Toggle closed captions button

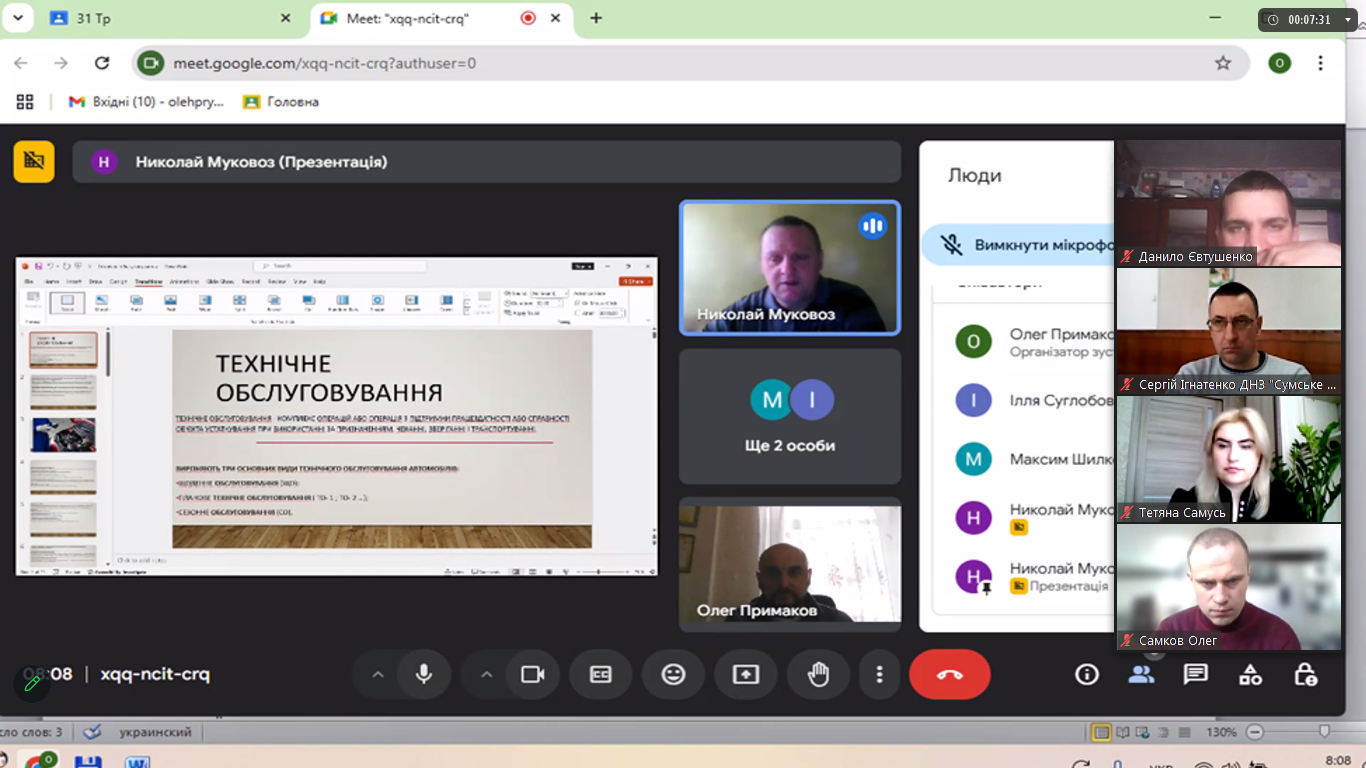tap(600, 674)
